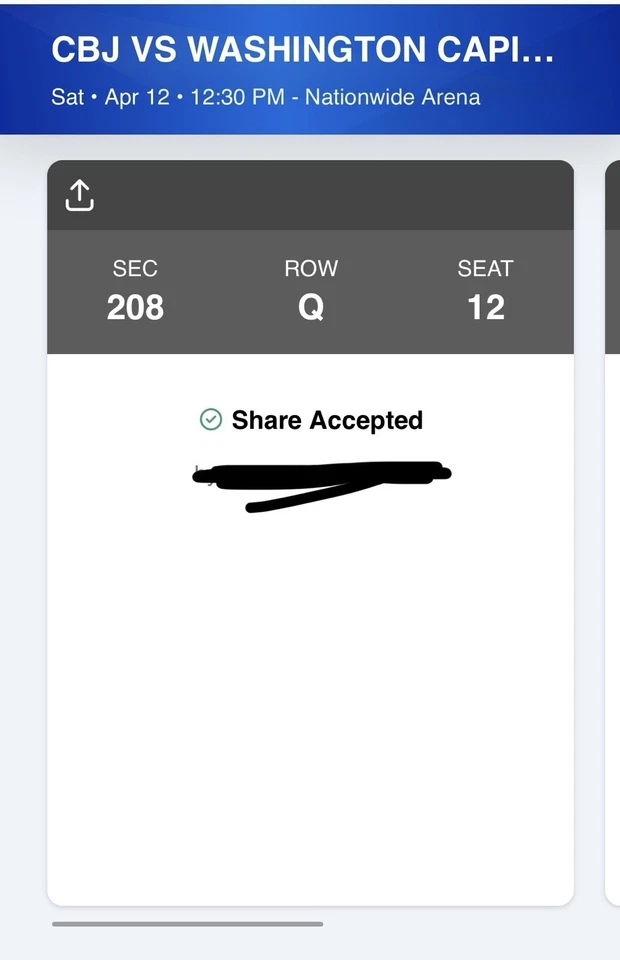Tap section number 208
This screenshot has width=620, height=960.
point(135,308)
